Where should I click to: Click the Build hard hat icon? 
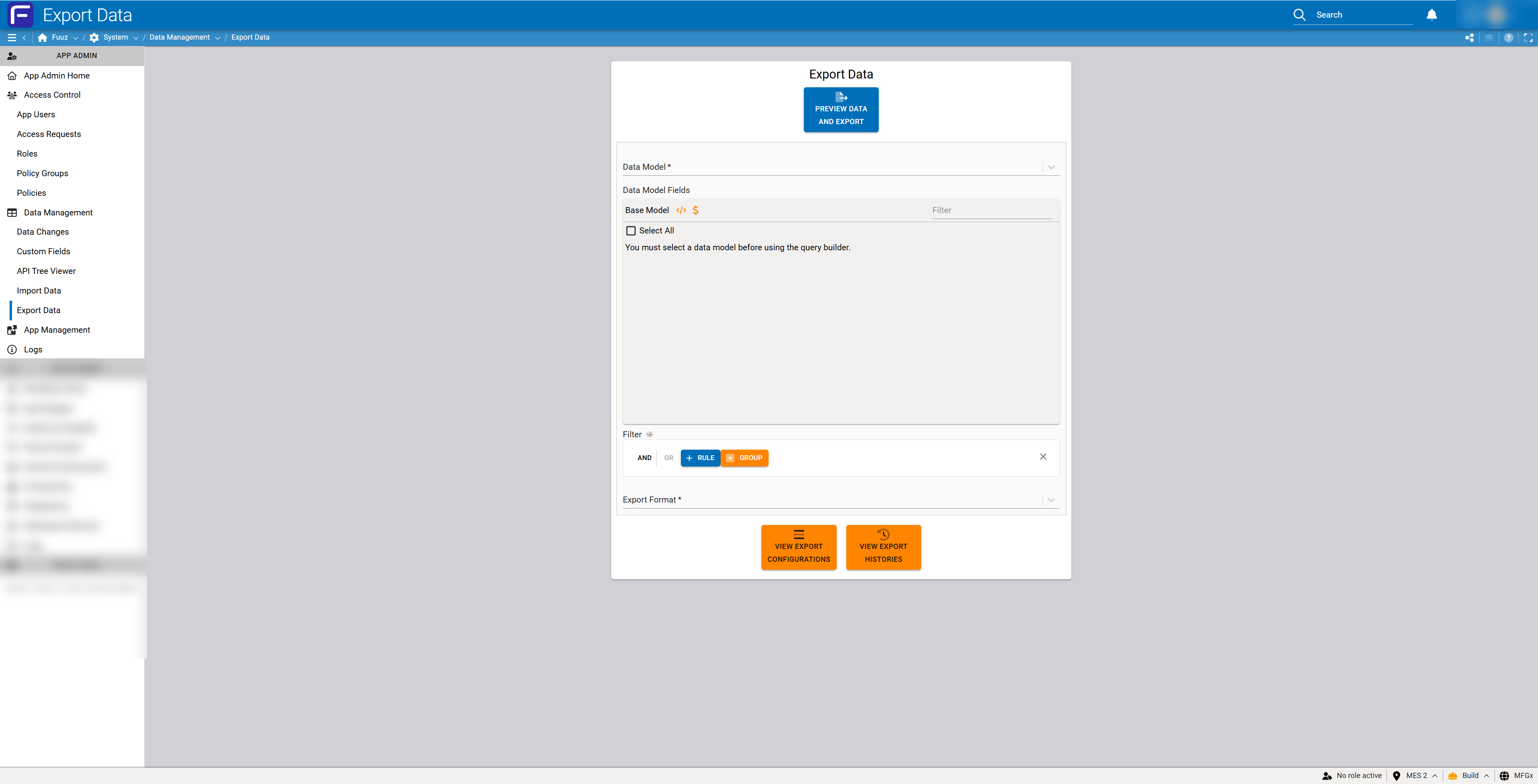(1453, 776)
